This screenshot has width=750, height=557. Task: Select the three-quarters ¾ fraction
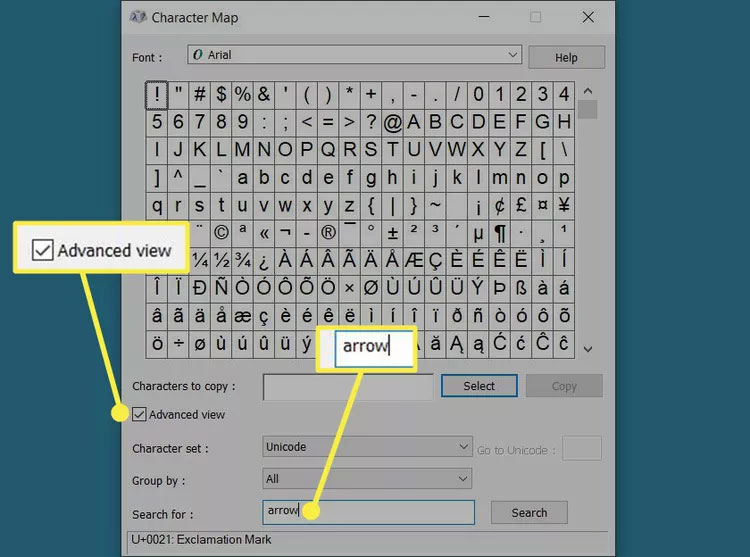point(243,261)
